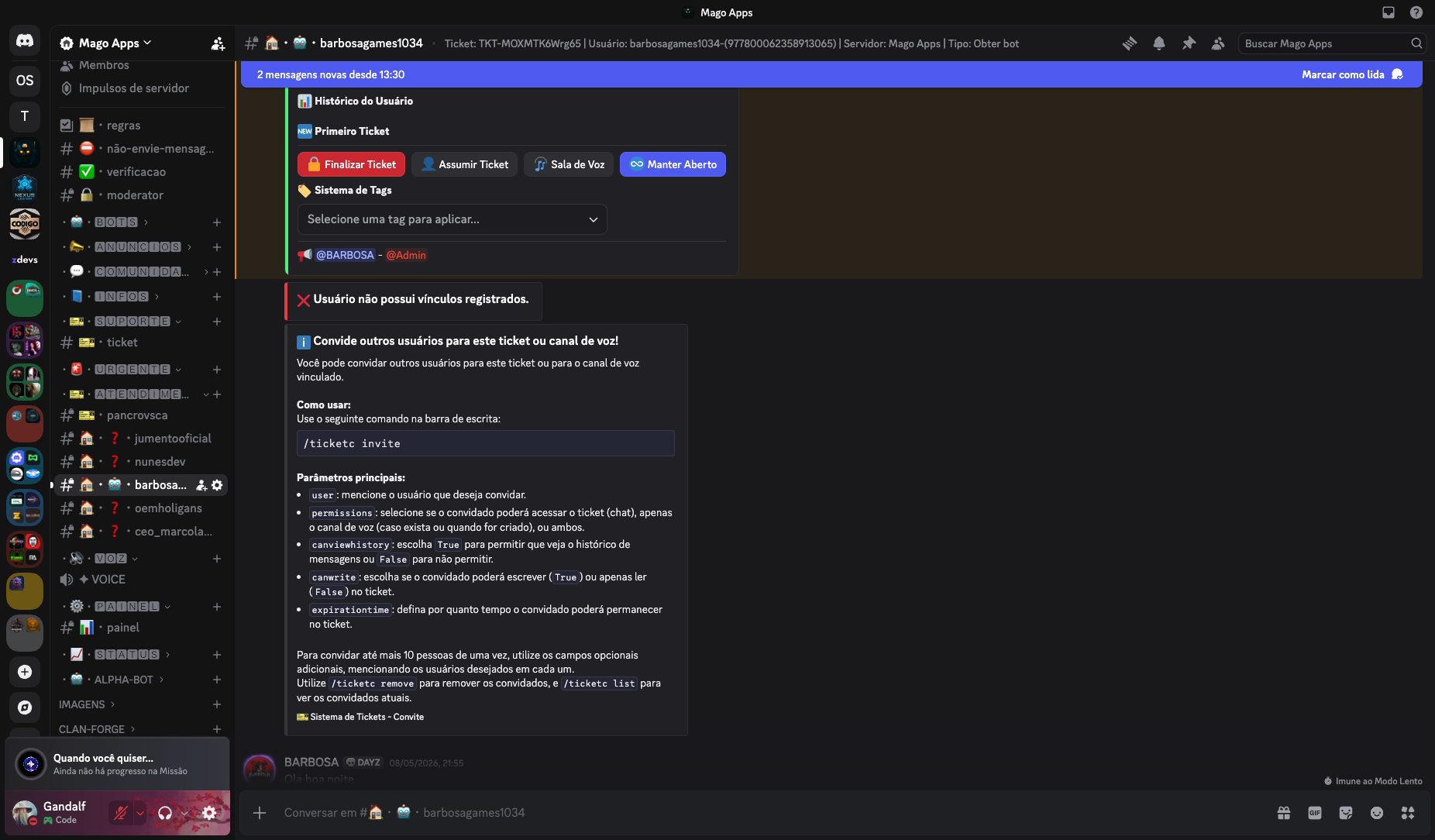Add a channel to VOZ category

click(x=217, y=559)
